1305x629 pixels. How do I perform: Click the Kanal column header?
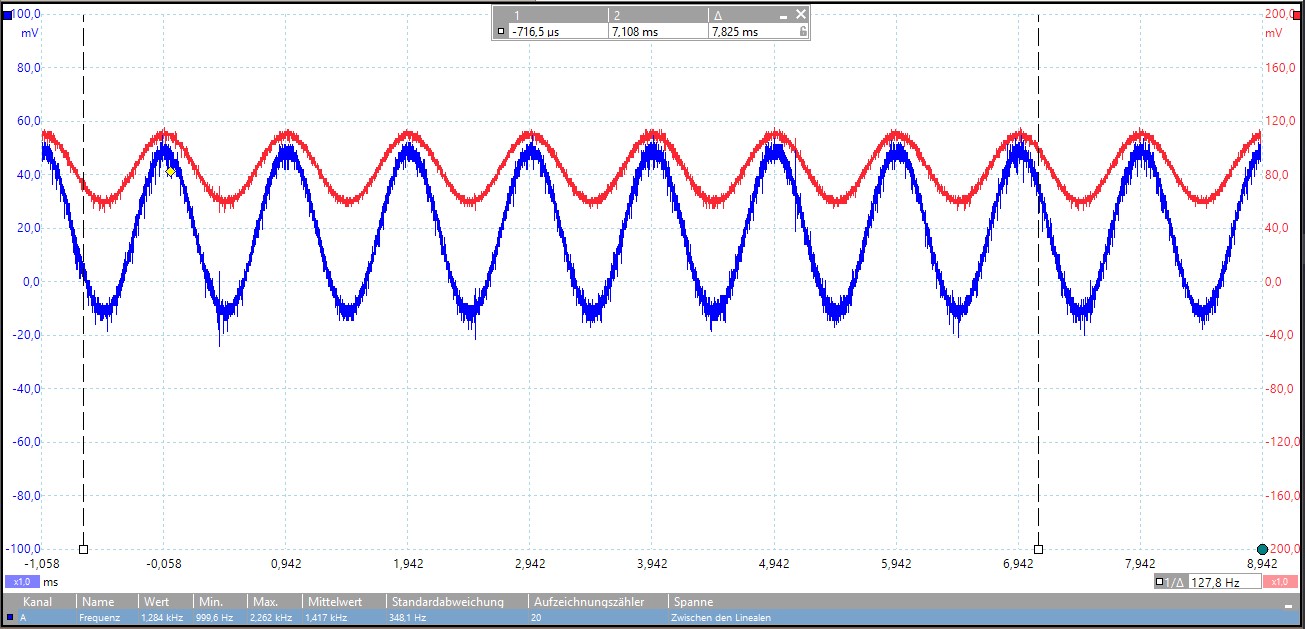(37, 601)
